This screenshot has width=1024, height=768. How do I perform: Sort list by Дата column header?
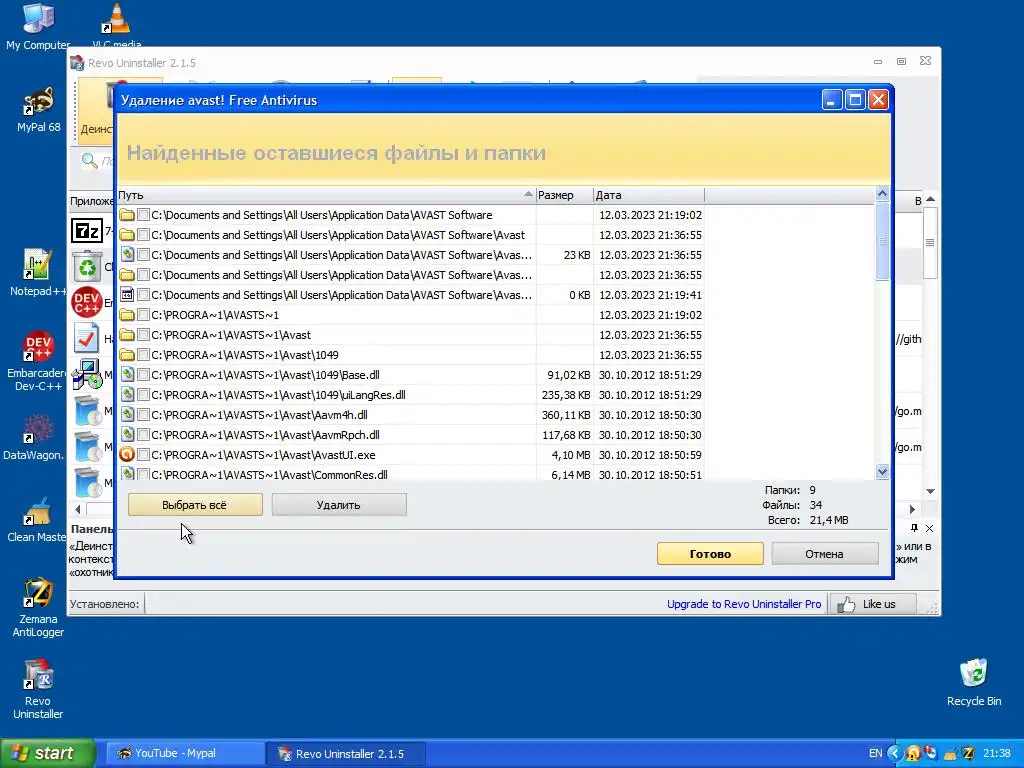649,195
